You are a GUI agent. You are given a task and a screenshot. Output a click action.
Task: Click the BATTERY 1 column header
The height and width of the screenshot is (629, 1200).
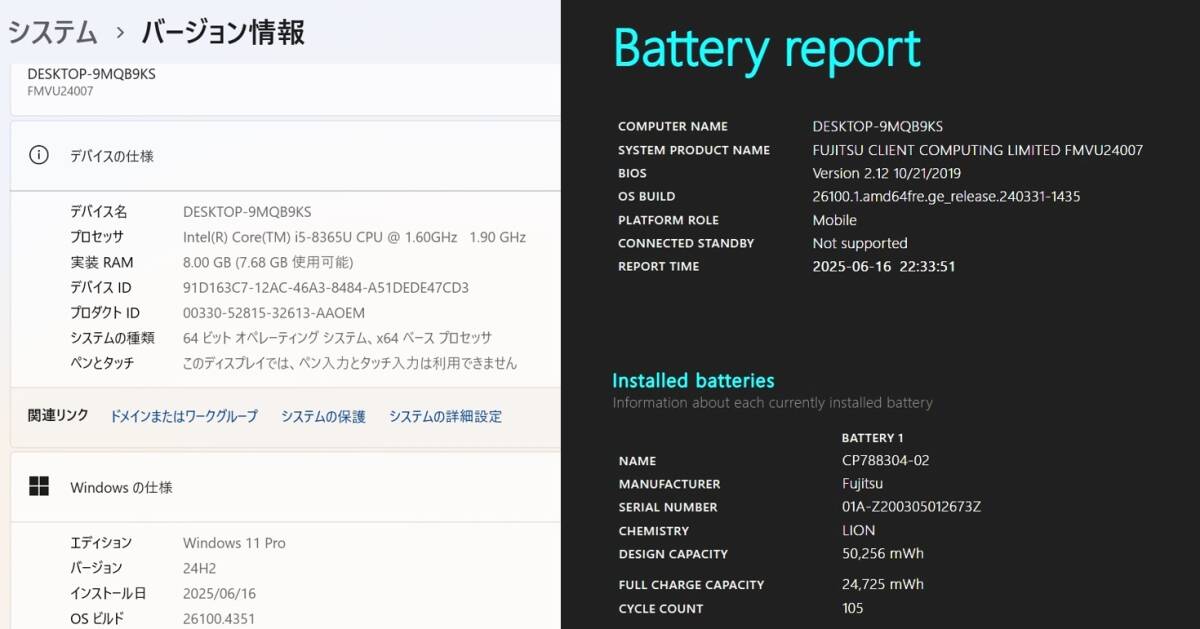pos(873,438)
